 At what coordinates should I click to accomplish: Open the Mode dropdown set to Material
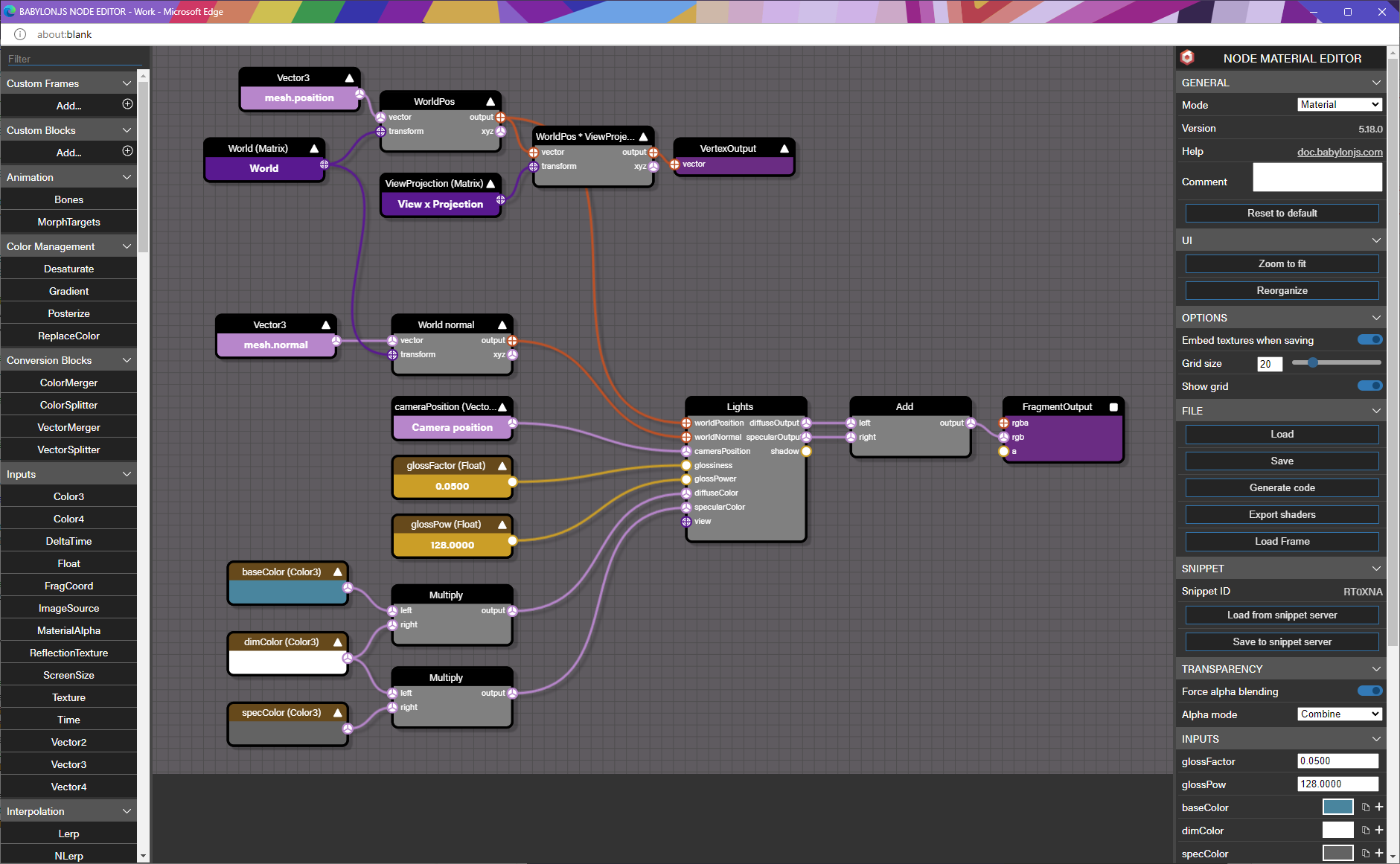coord(1340,104)
